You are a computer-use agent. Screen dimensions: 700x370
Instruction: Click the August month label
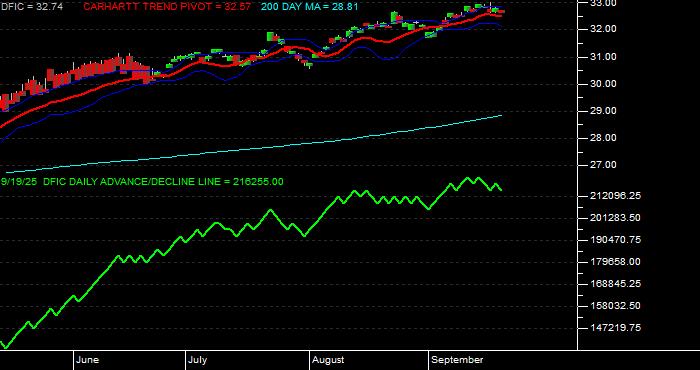pyautogui.click(x=328, y=360)
